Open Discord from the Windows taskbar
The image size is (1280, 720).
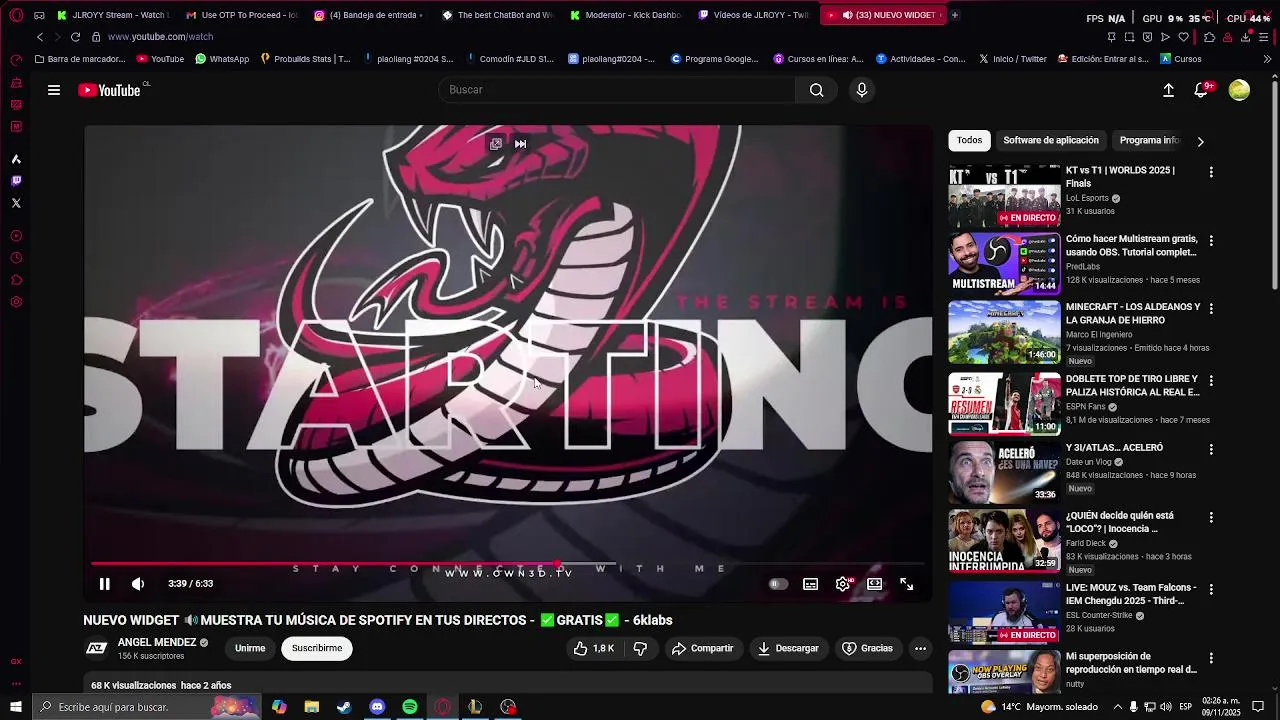point(377,707)
